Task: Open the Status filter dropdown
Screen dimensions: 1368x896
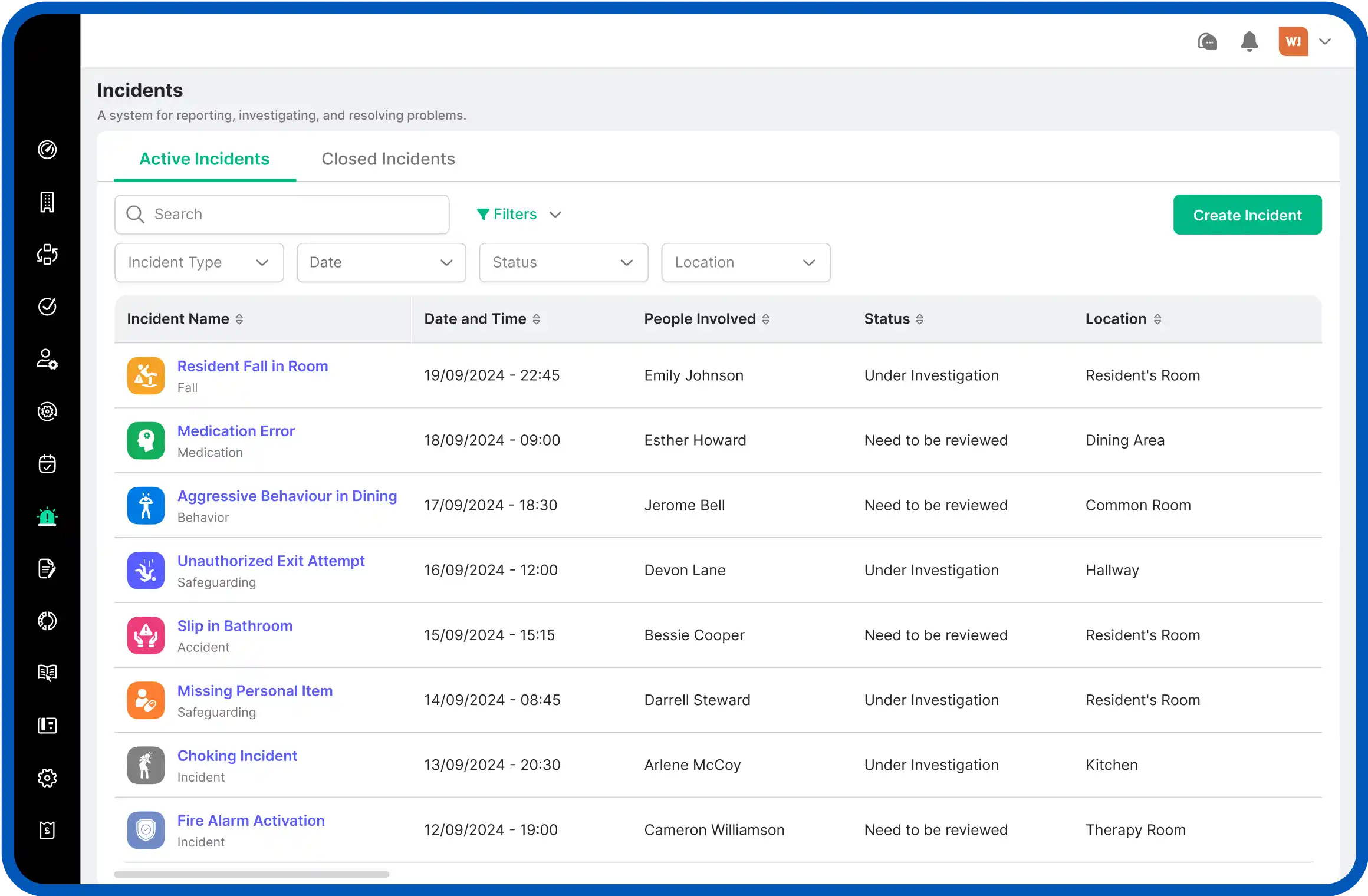Action: point(564,262)
